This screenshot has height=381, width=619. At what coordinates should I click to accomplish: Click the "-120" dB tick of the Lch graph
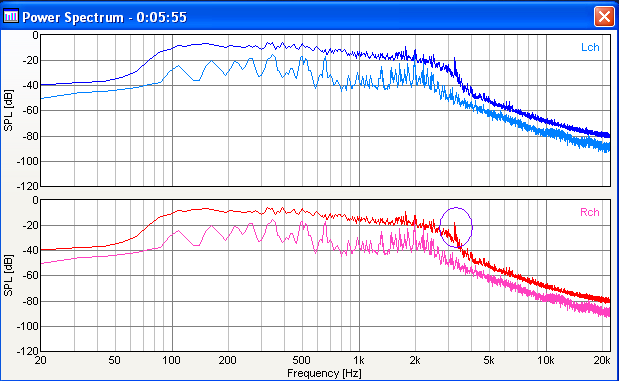[x=27, y=186]
